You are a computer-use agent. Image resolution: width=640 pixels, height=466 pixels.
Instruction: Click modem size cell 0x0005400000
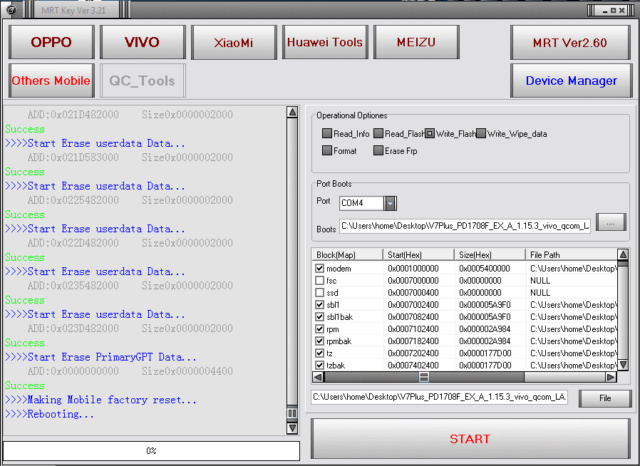click(x=484, y=269)
